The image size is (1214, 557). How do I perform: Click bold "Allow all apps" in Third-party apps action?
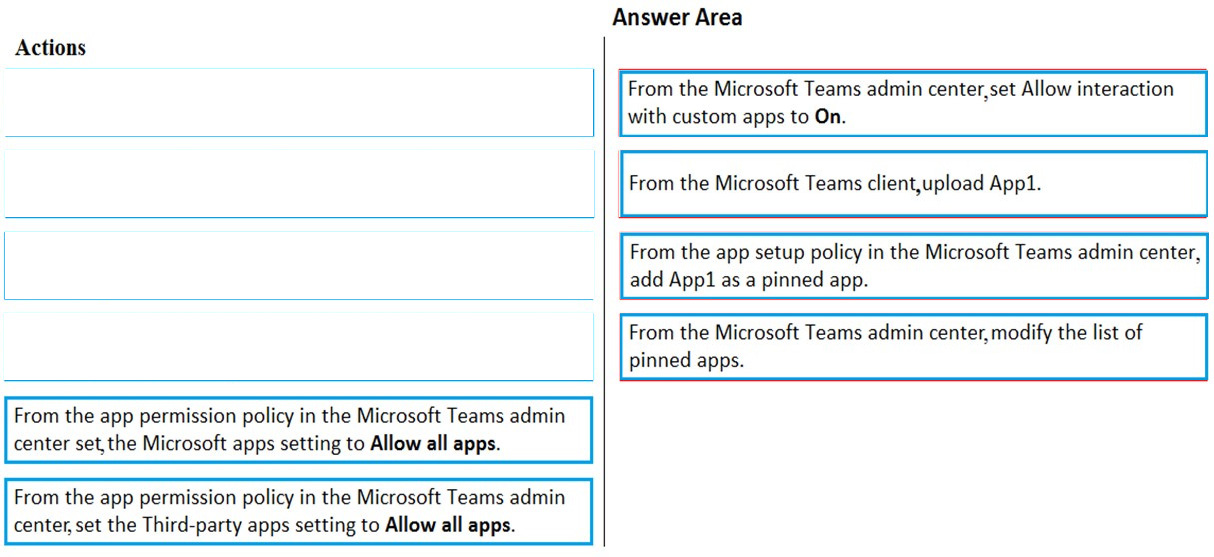coord(447,525)
